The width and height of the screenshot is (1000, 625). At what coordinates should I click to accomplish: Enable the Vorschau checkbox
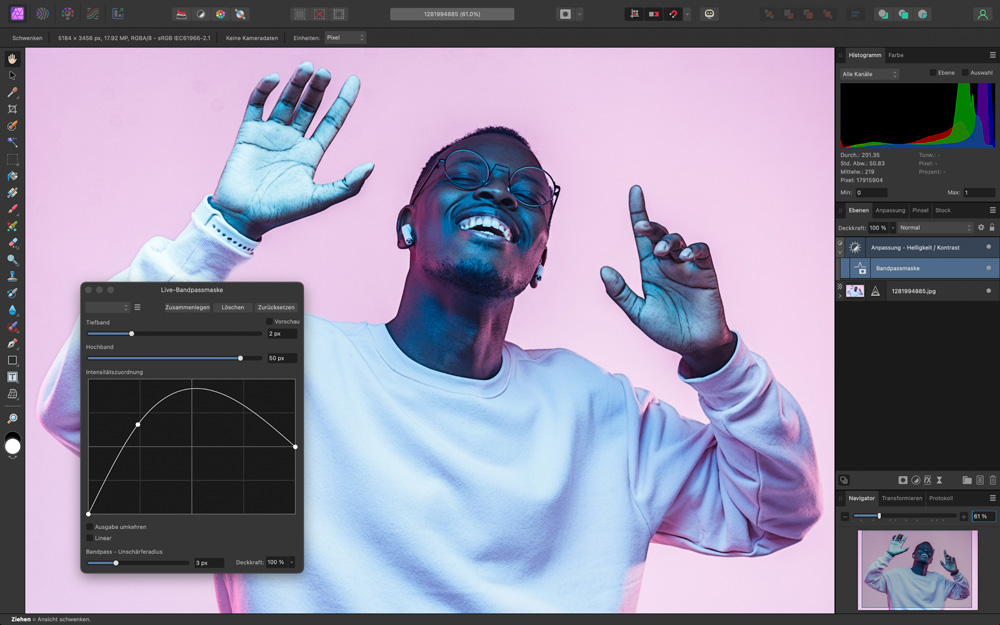[269, 321]
